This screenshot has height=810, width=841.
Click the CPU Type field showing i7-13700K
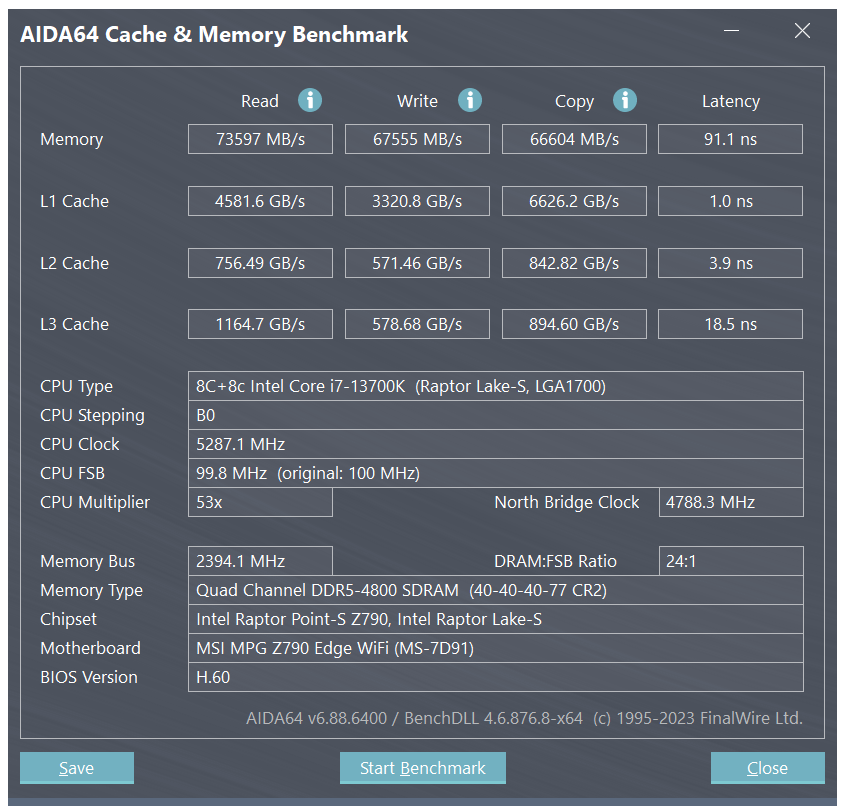[496, 386]
